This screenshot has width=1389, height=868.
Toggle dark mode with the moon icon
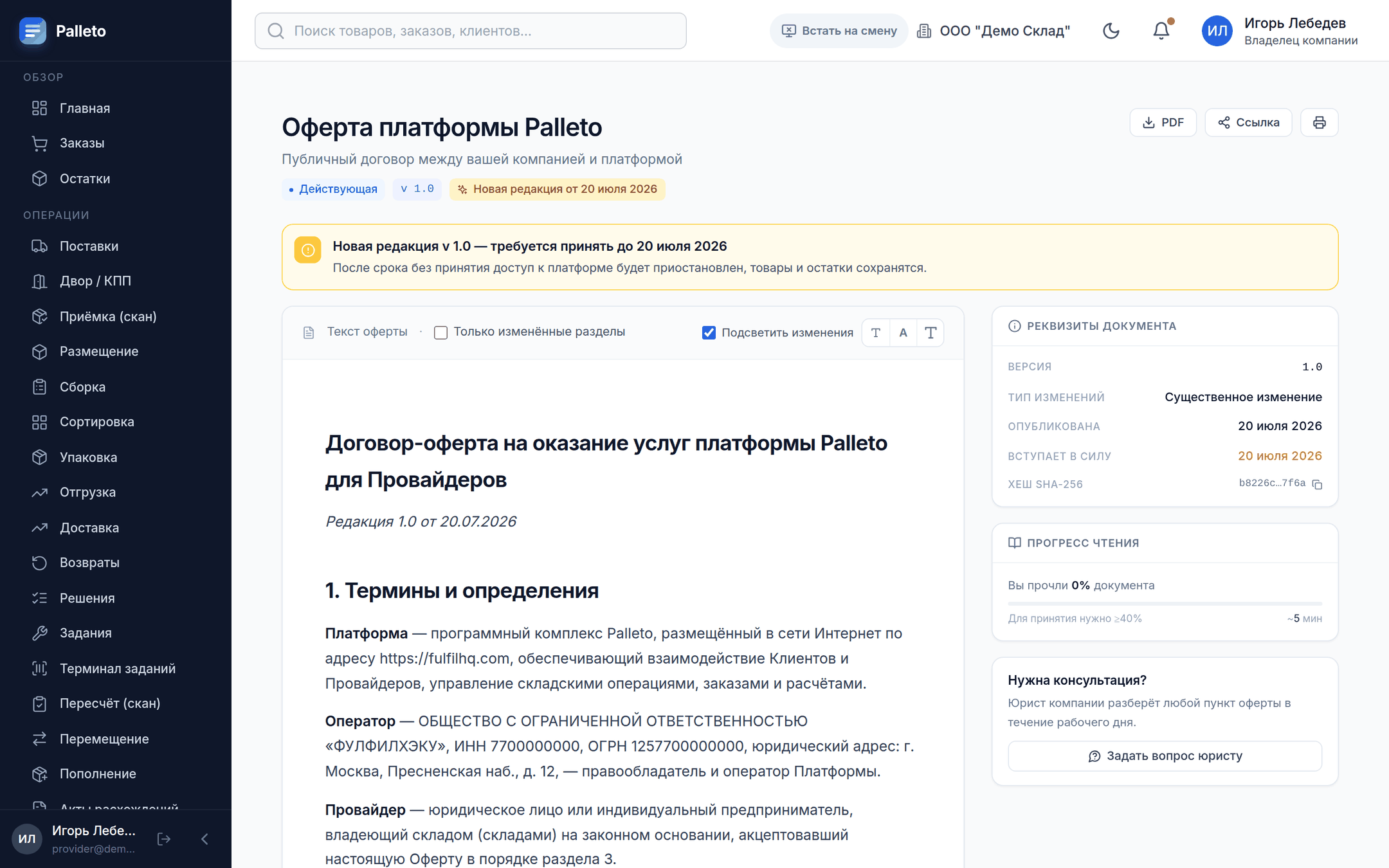pos(1111,31)
